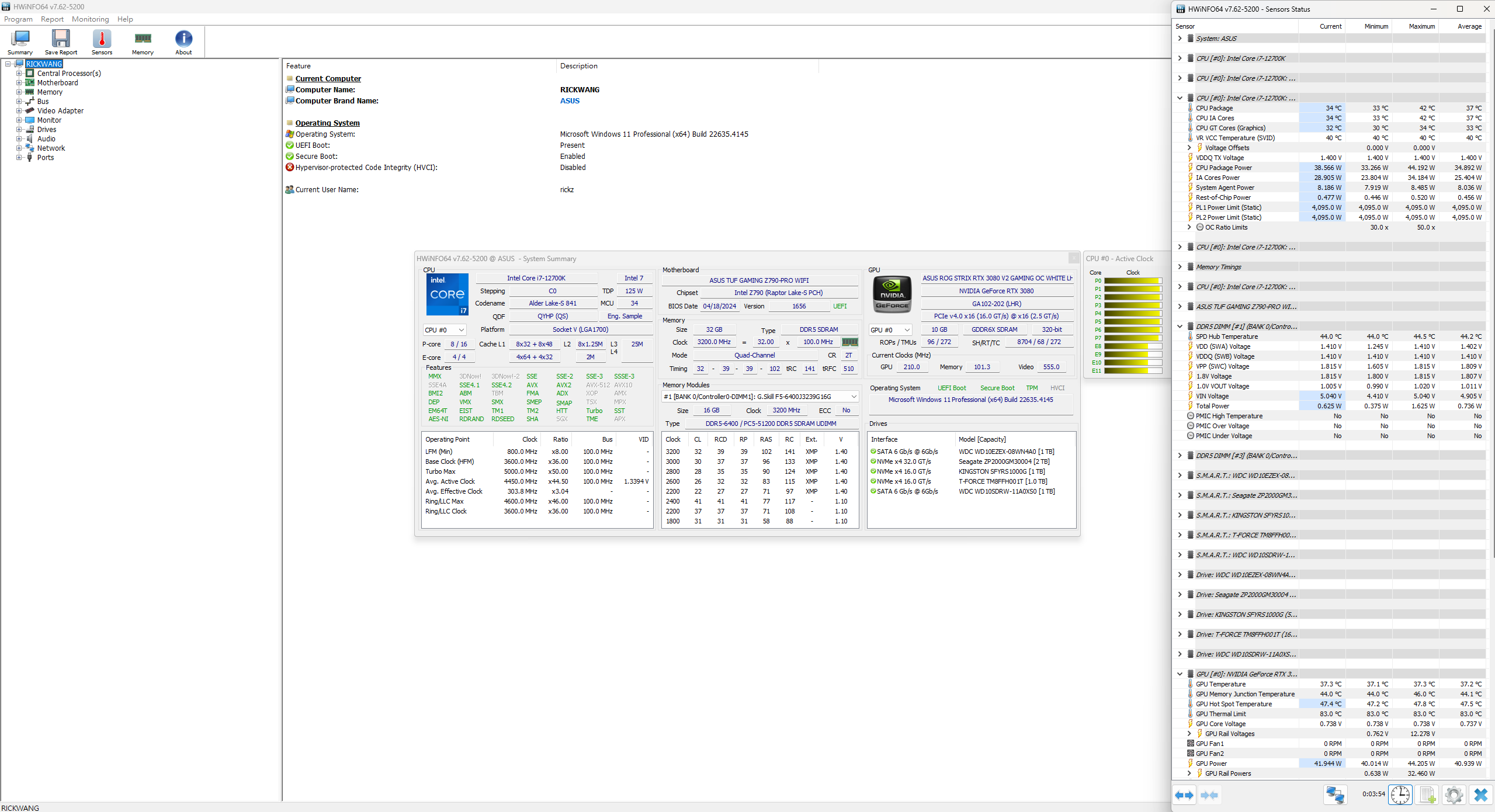1495x812 pixels.
Task: Click the Intel Core i7 logo in System Summary
Action: pos(447,294)
